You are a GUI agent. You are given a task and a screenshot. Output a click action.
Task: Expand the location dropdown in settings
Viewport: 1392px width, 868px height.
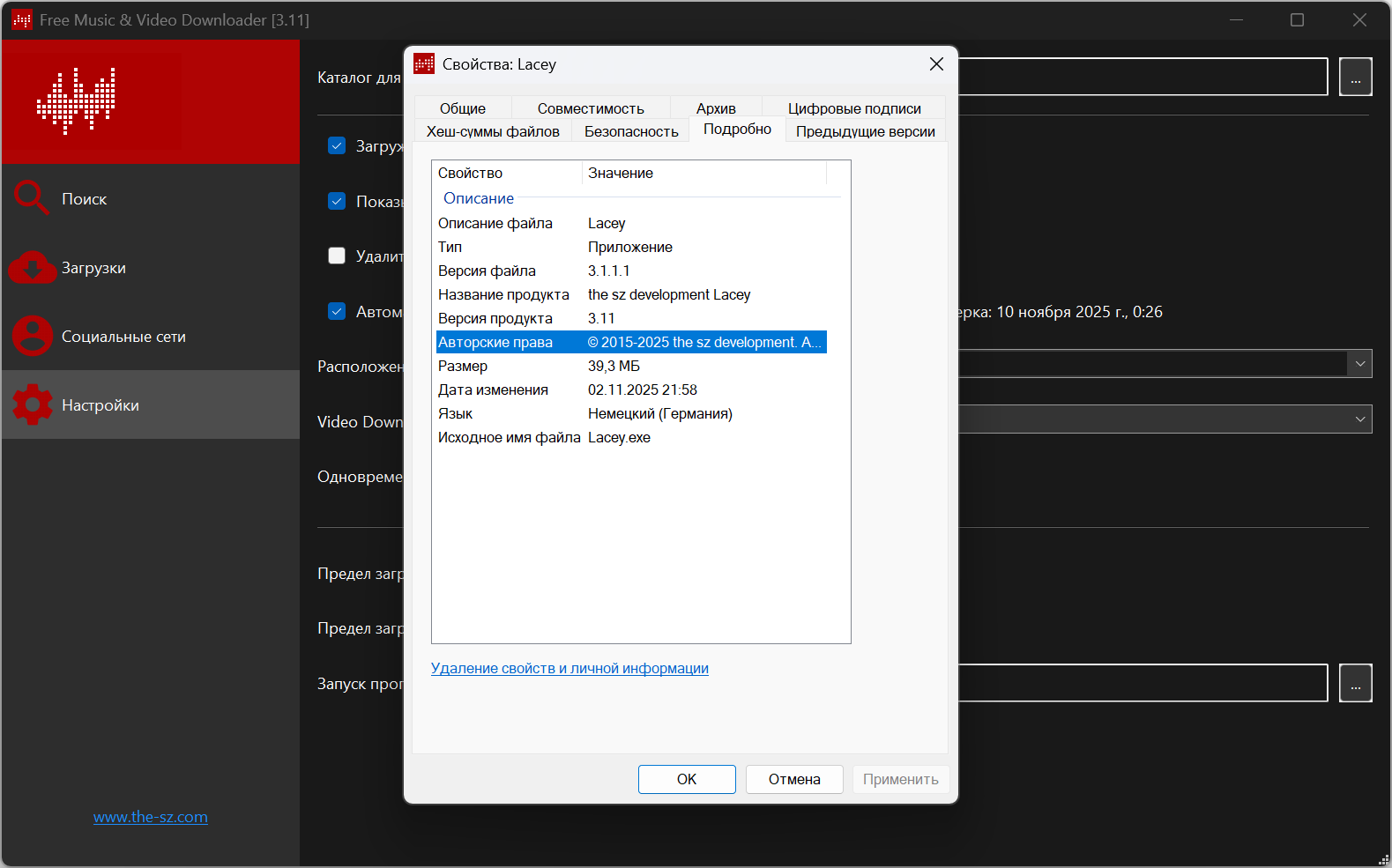coord(1359,364)
